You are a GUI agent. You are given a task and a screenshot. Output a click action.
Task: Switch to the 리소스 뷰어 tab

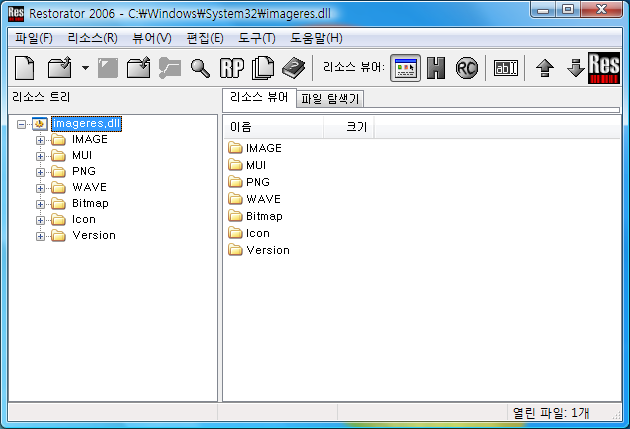tap(259, 97)
